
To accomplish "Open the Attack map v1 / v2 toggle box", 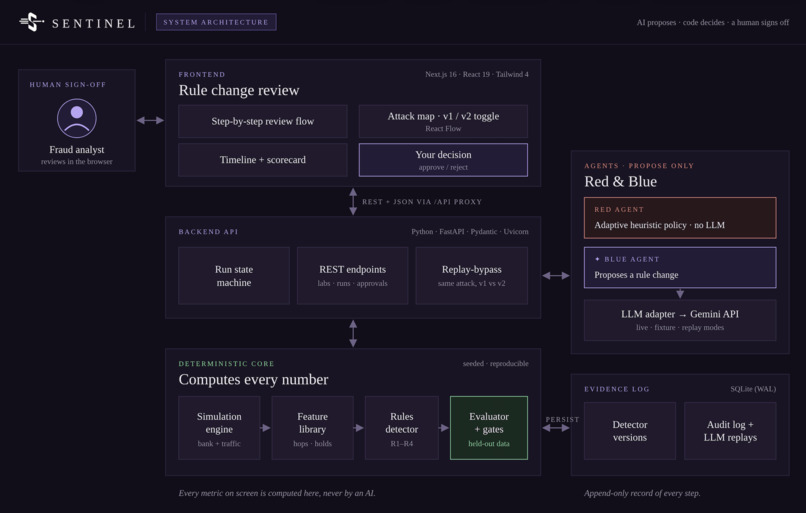I will pos(443,121).
